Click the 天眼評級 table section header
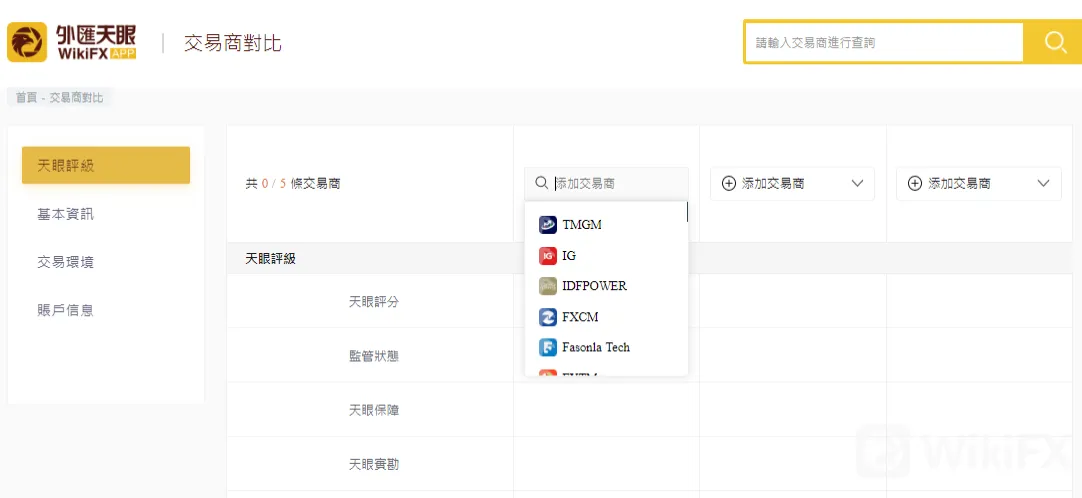Image resolution: width=1082 pixels, height=498 pixels. point(270,259)
